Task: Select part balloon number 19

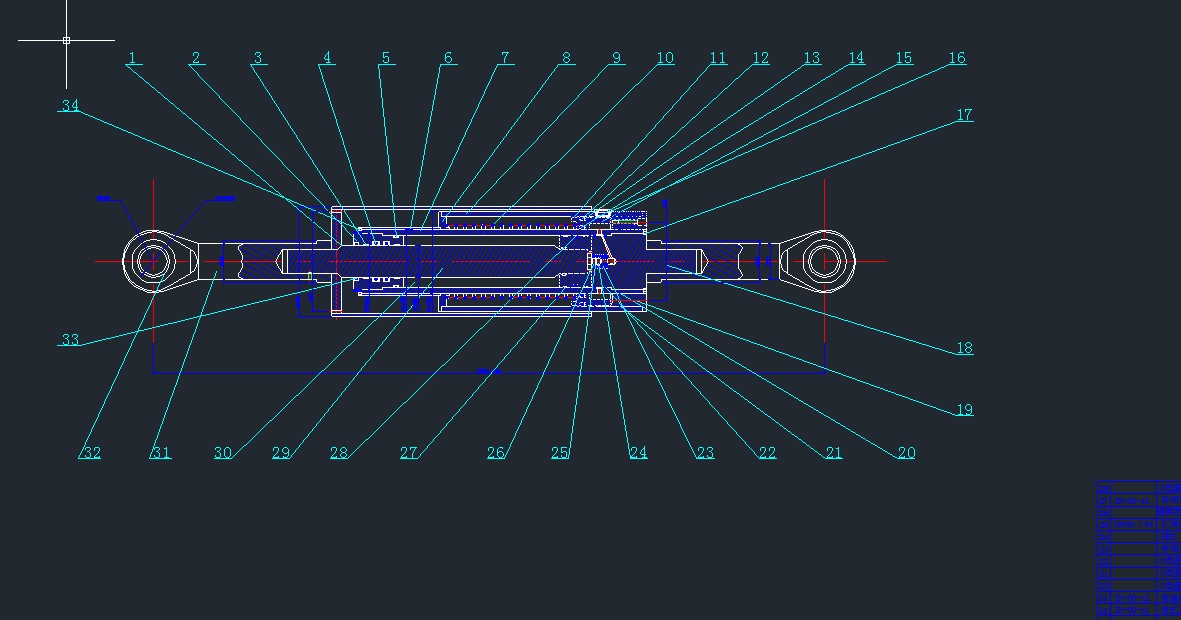Action: [965, 410]
